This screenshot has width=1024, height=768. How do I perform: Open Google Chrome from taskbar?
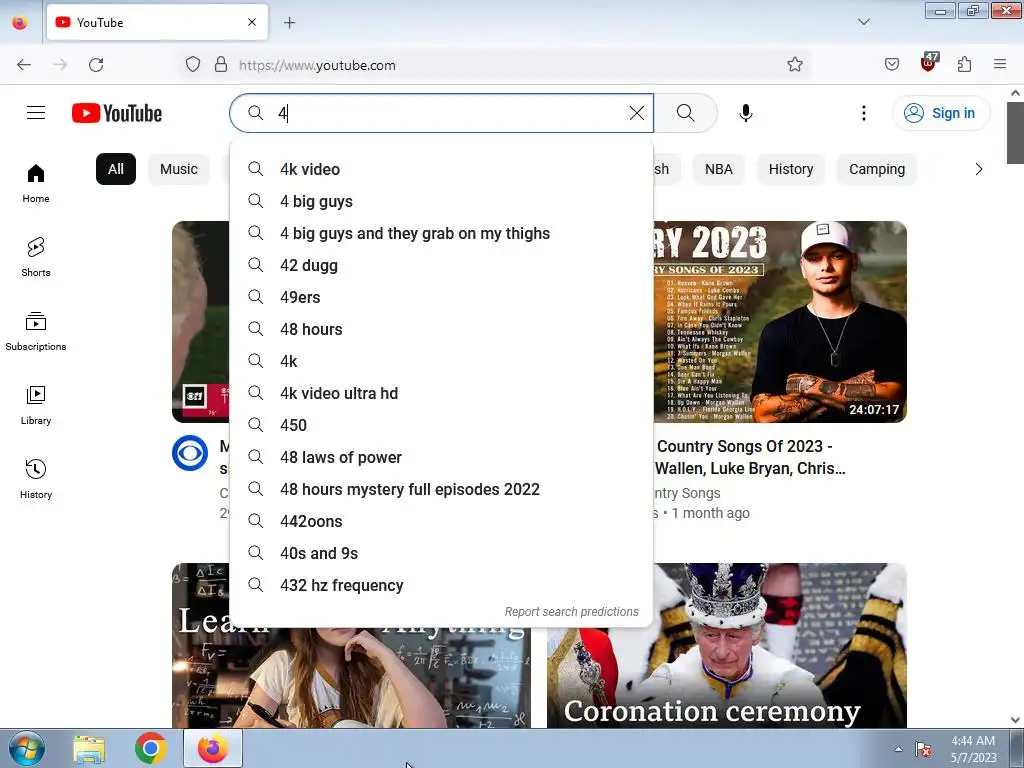coord(151,748)
